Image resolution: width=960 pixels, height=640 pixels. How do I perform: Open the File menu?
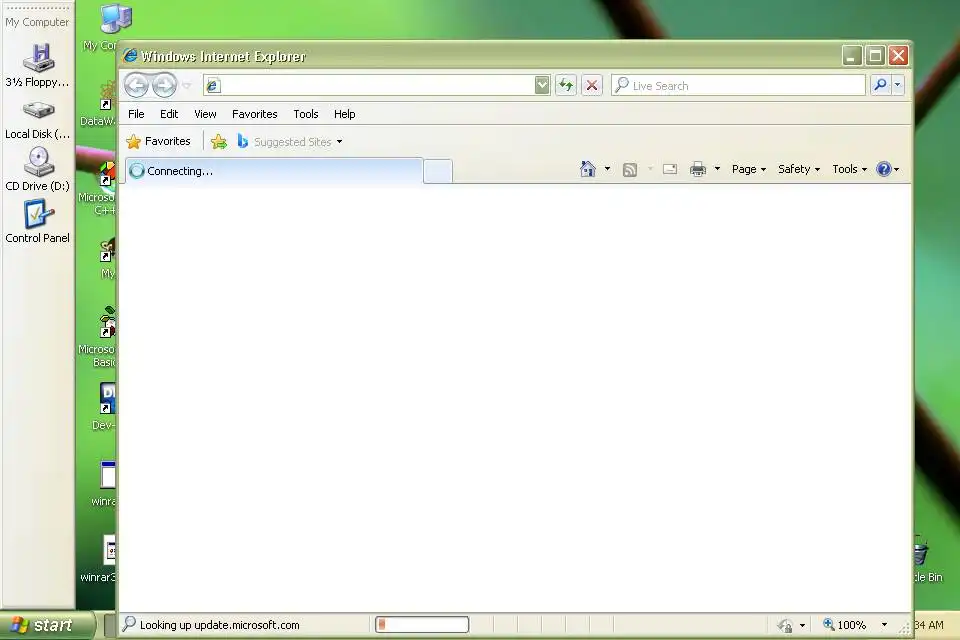coord(136,114)
